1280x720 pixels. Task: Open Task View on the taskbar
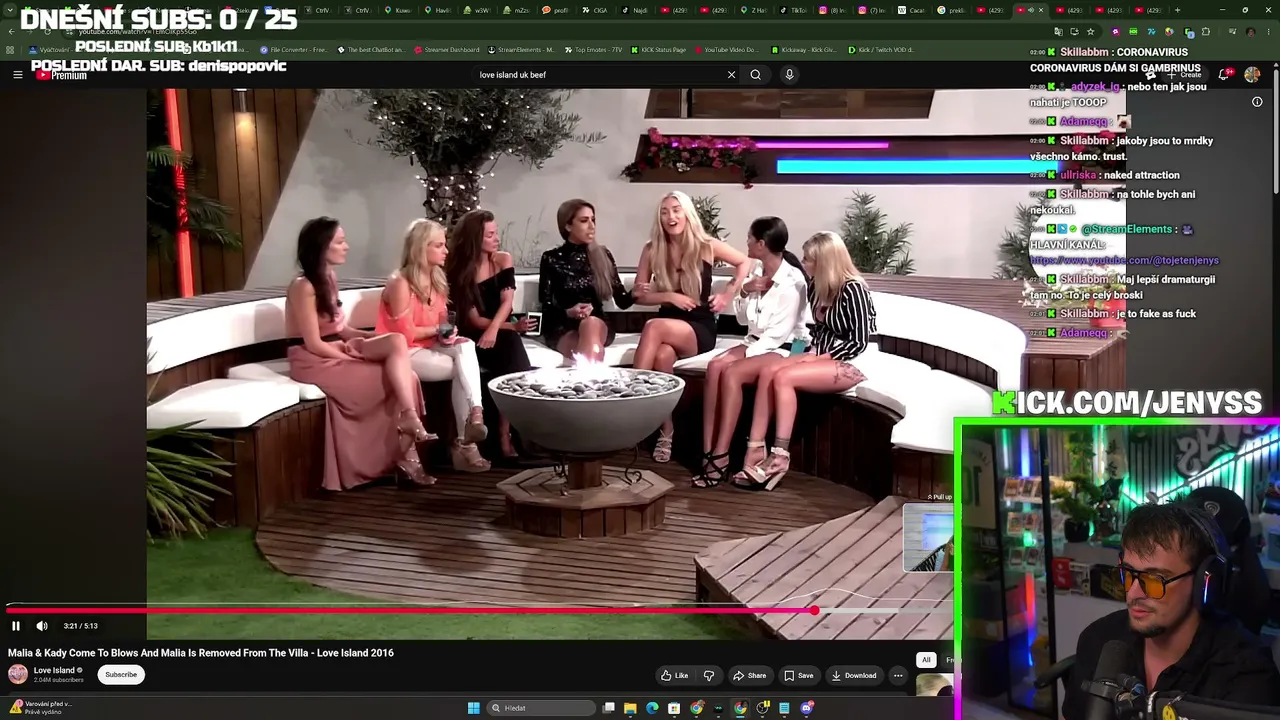pos(608,708)
